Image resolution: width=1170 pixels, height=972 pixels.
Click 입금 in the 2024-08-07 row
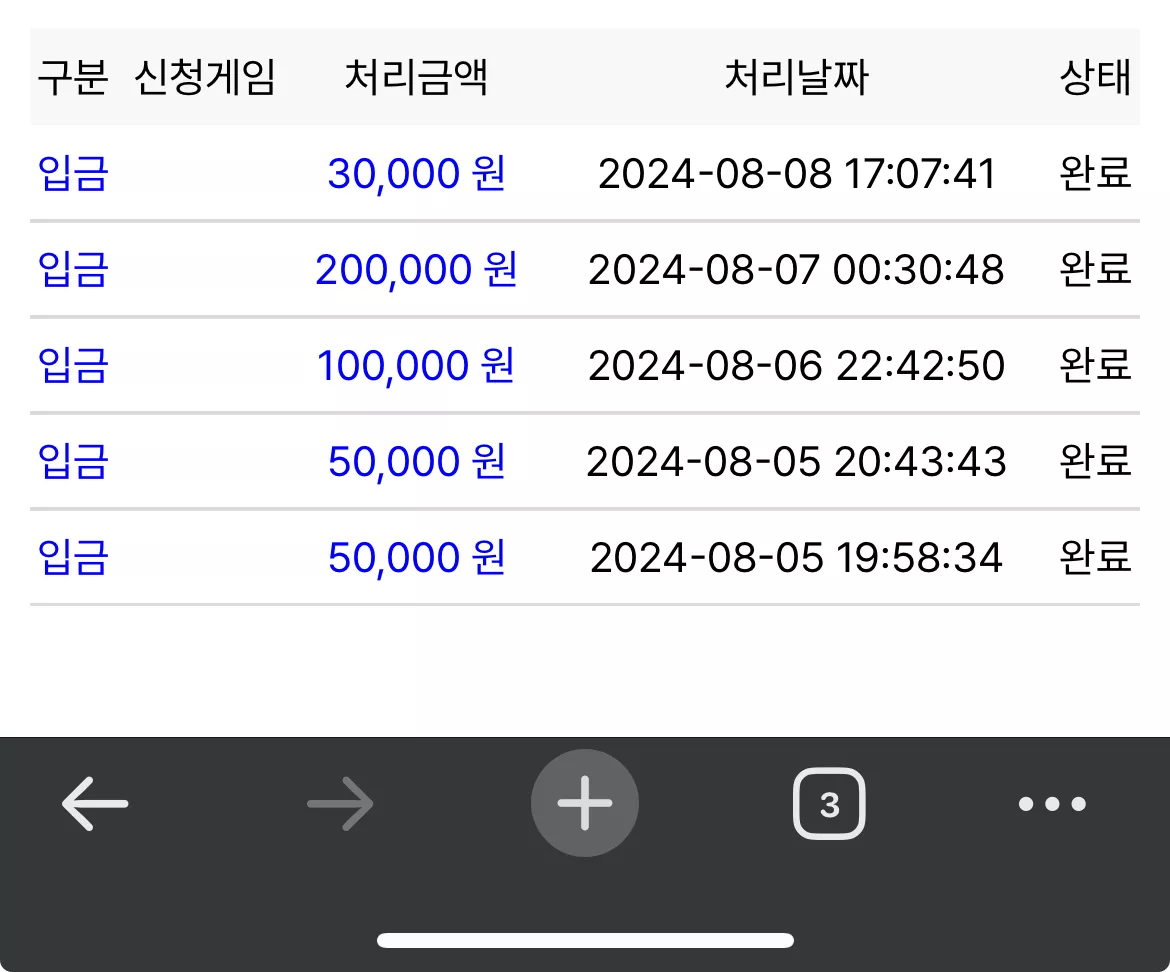tap(73, 269)
